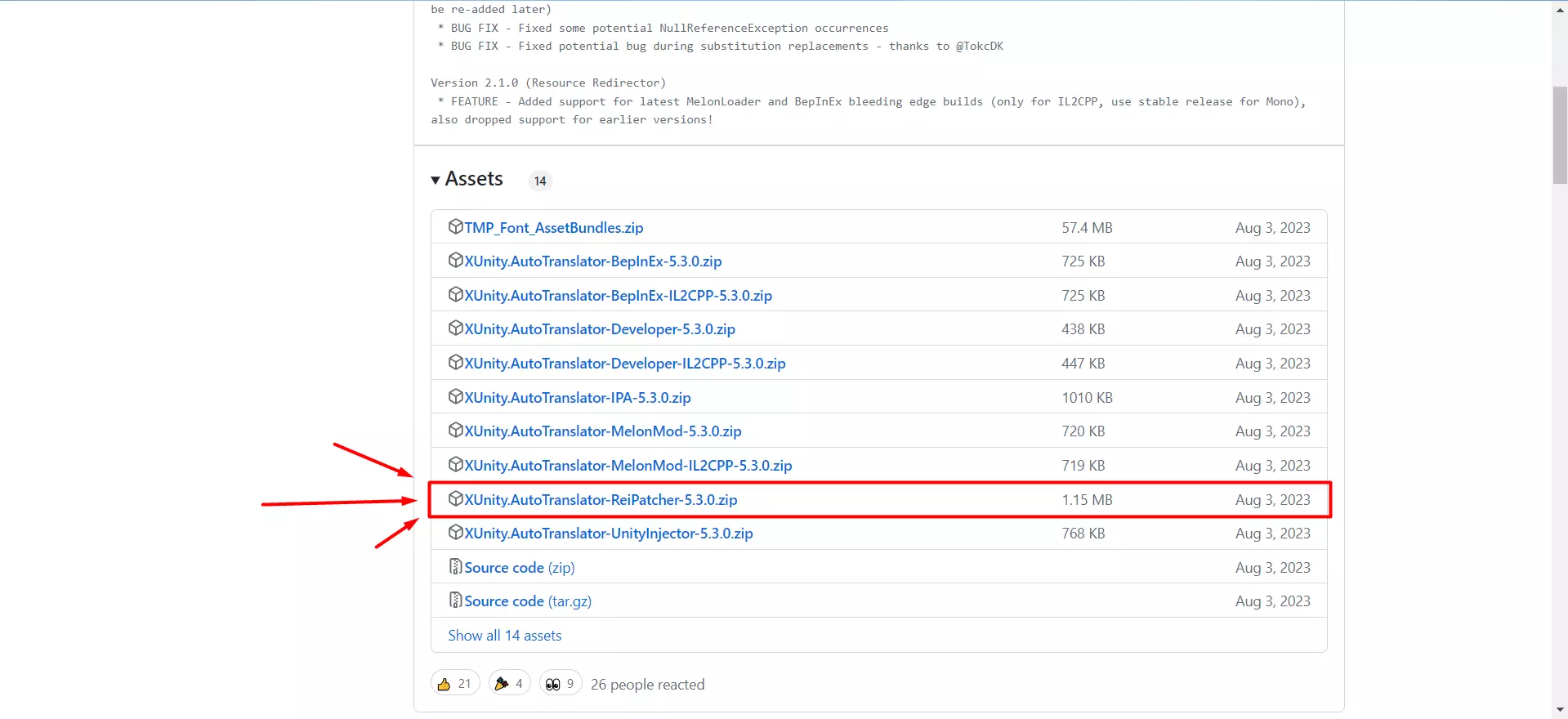Download XUnity.AutoTranslator-Developer-5.3.0.zip
Viewport: 1568px width, 719px height.
coord(600,329)
